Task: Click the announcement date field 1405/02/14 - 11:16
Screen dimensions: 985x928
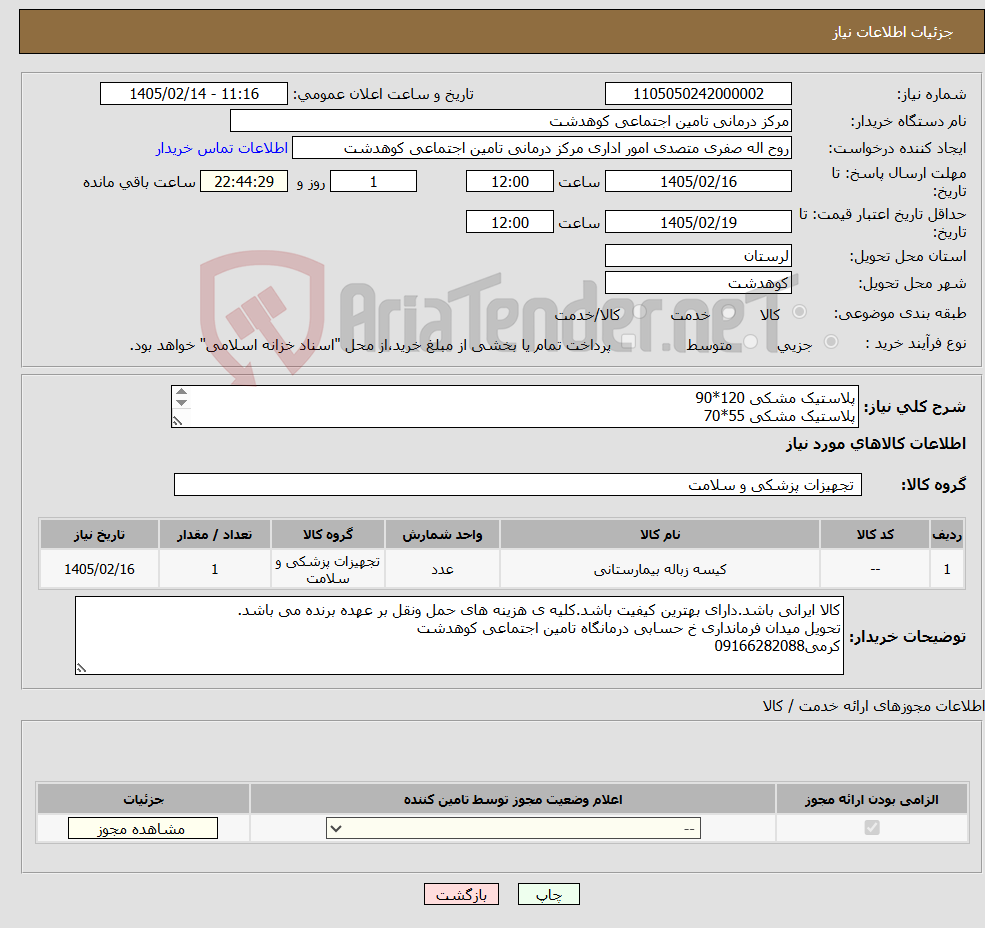Action: [193, 94]
